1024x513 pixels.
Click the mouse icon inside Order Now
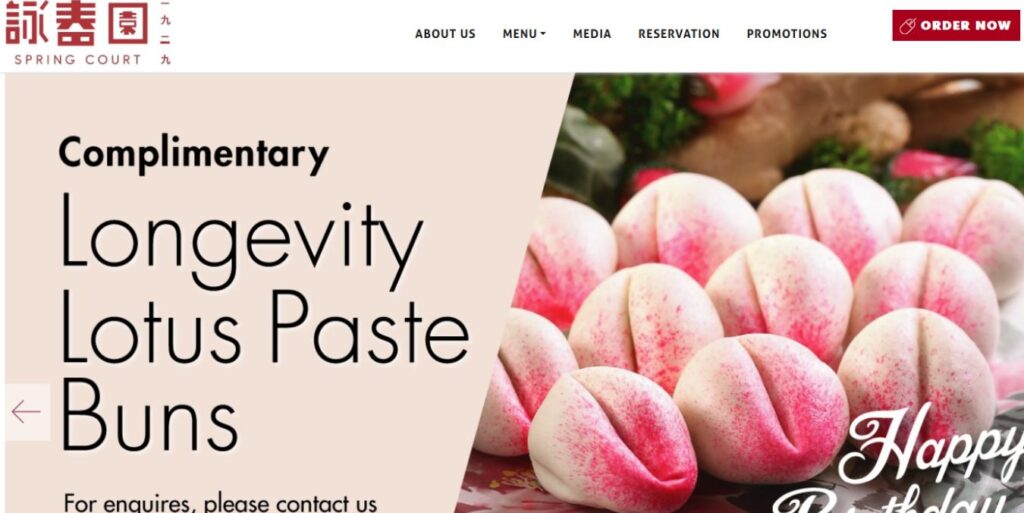[907, 25]
